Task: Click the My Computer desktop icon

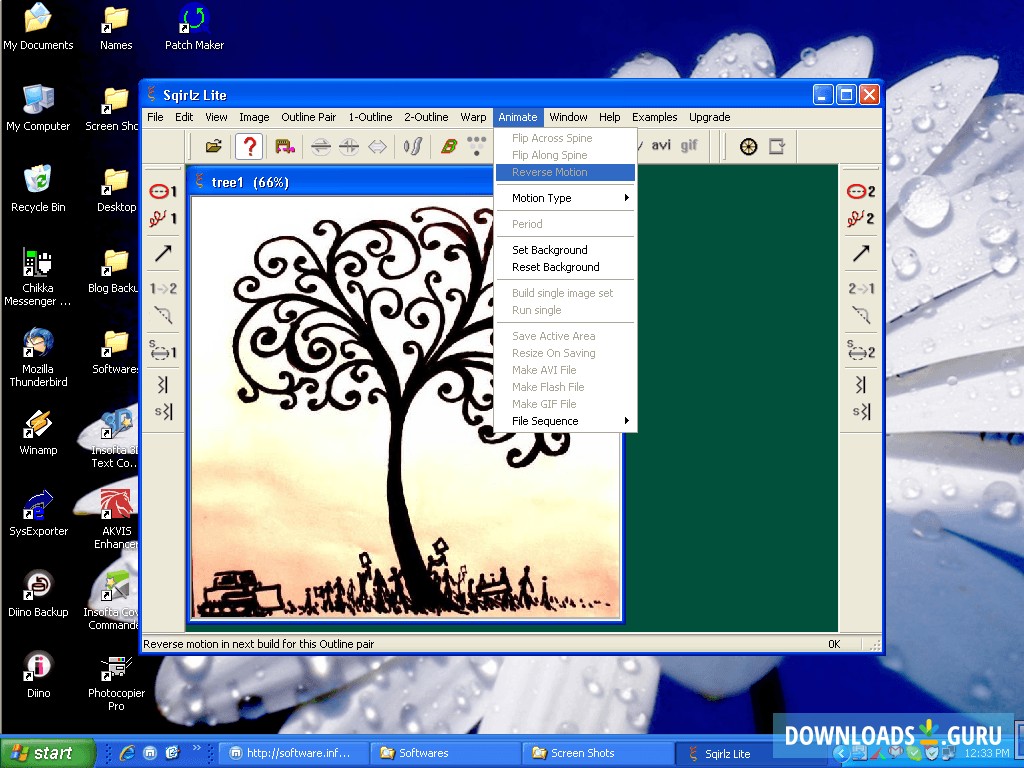Action: click(38, 108)
